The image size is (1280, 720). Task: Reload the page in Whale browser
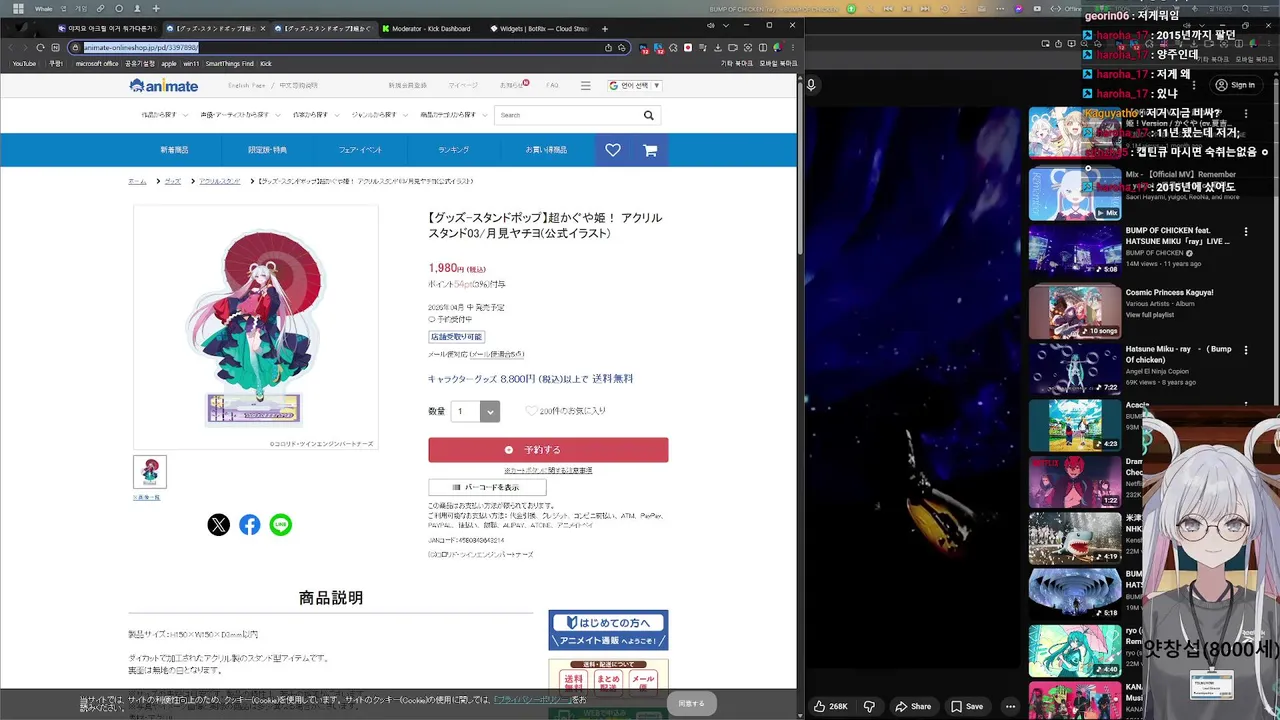pos(40,47)
